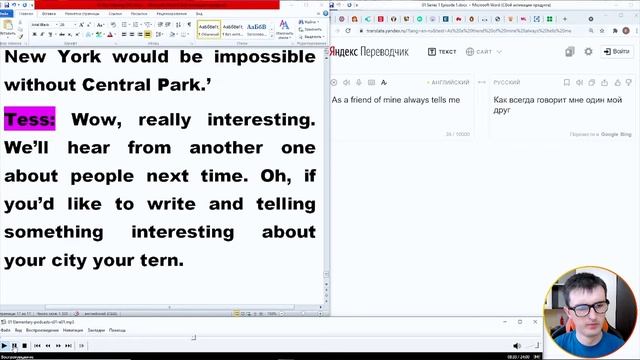Toggle italic formatting in Word ribbon

pyautogui.click(x=42, y=35)
